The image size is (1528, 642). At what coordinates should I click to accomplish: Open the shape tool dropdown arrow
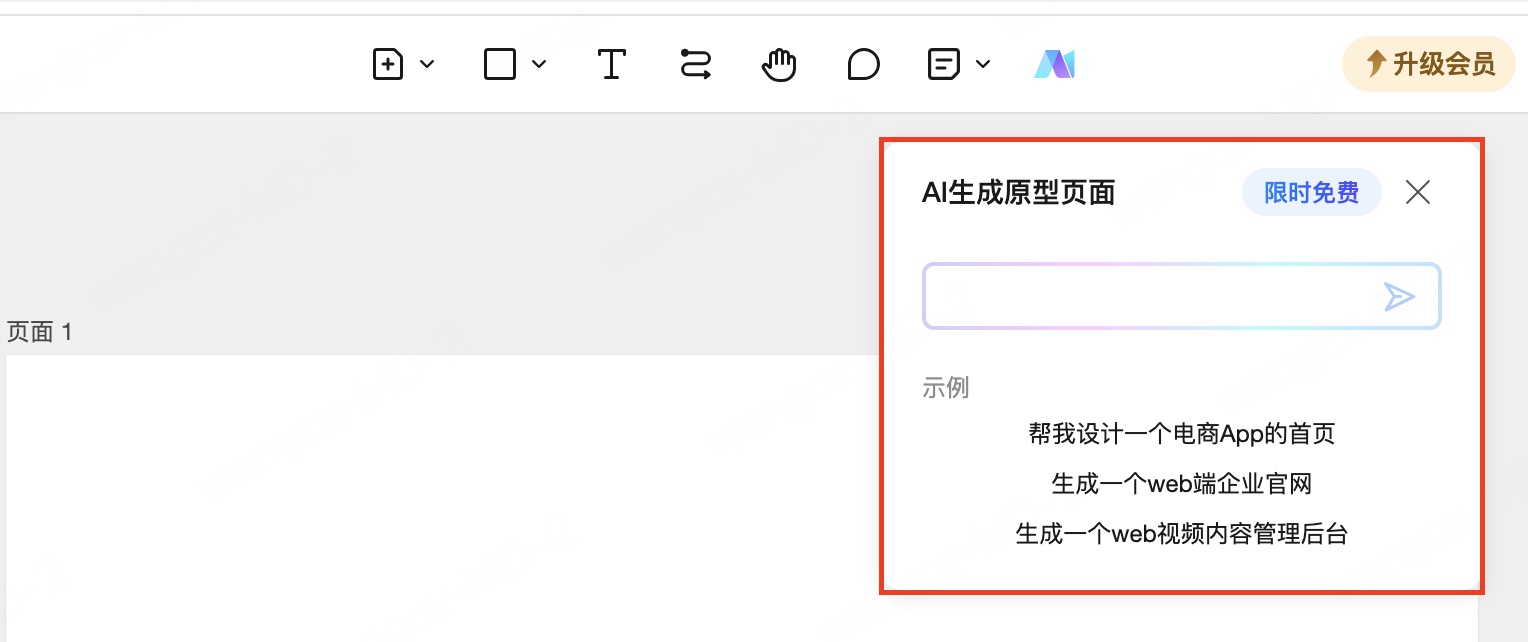tap(539, 65)
